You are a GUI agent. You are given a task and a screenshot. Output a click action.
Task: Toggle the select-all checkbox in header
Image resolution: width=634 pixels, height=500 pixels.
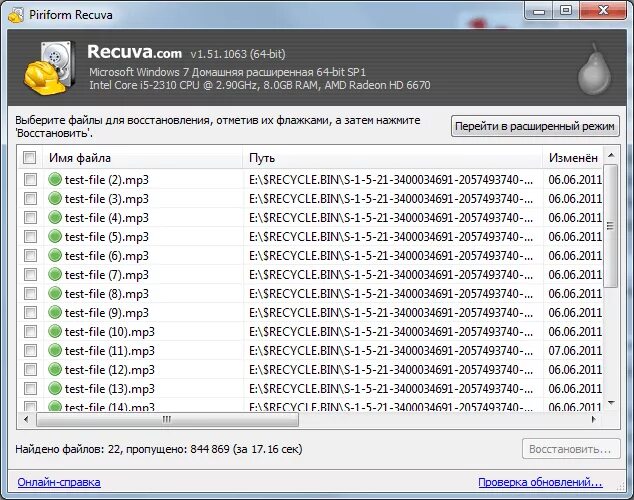pos(30,157)
